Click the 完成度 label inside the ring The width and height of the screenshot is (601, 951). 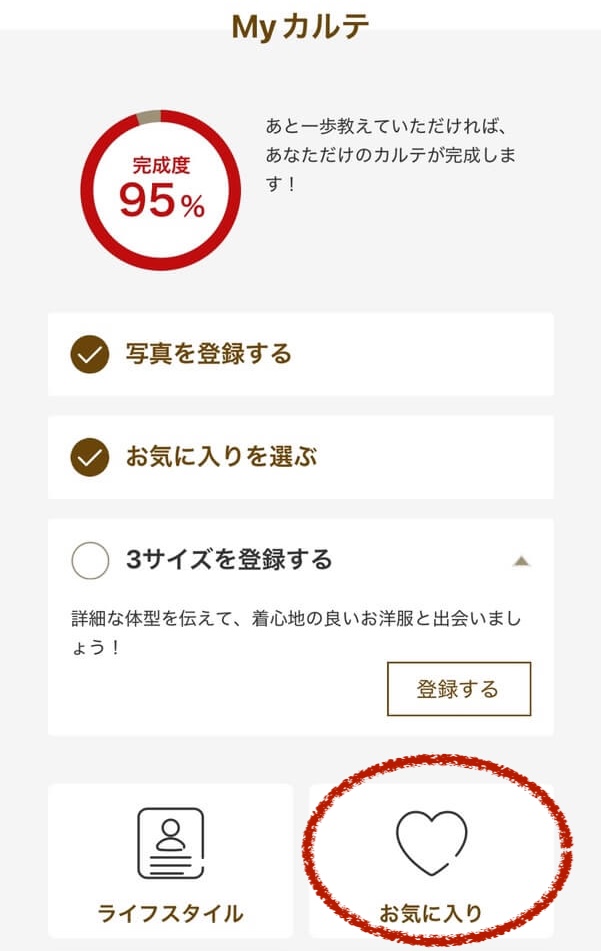tap(161, 166)
